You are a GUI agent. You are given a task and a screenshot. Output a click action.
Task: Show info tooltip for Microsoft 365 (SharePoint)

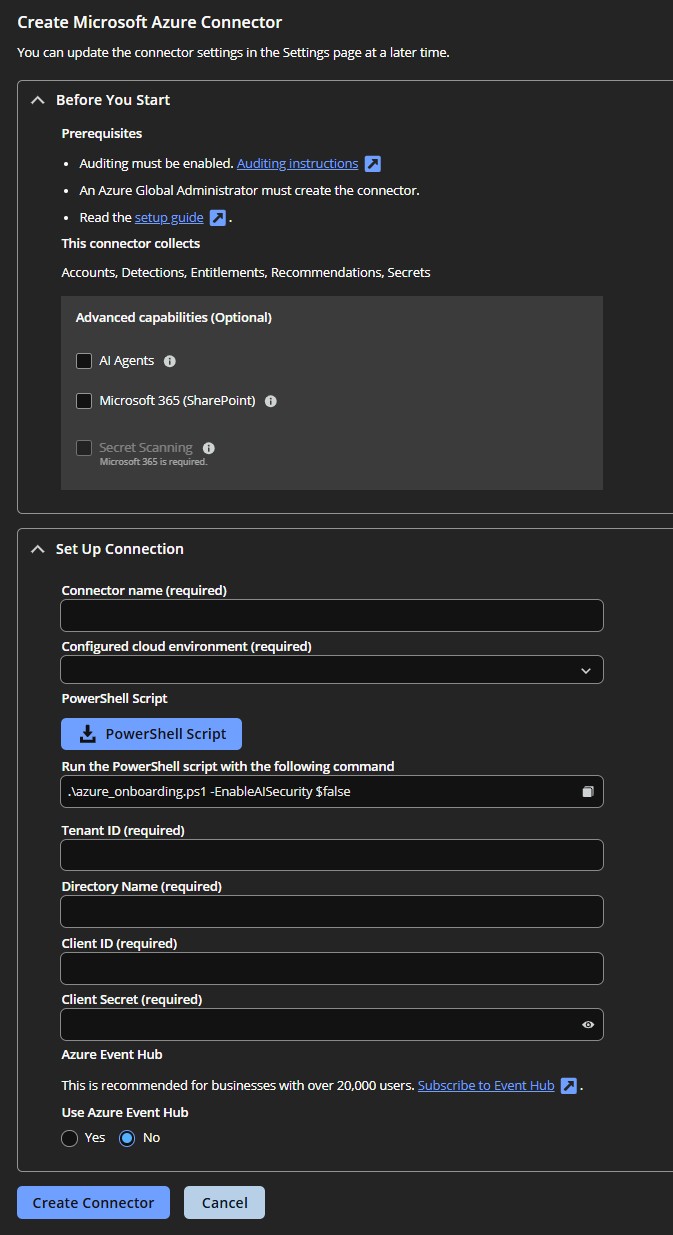point(271,401)
